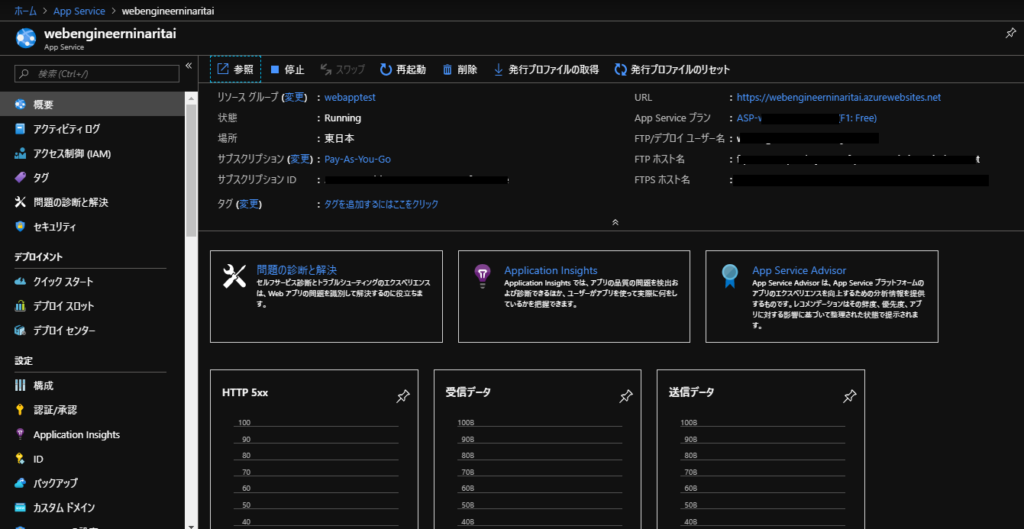Image resolution: width=1024 pixels, height=529 pixels.
Task: Click the 送信データ chart title
Action: pos(691,393)
